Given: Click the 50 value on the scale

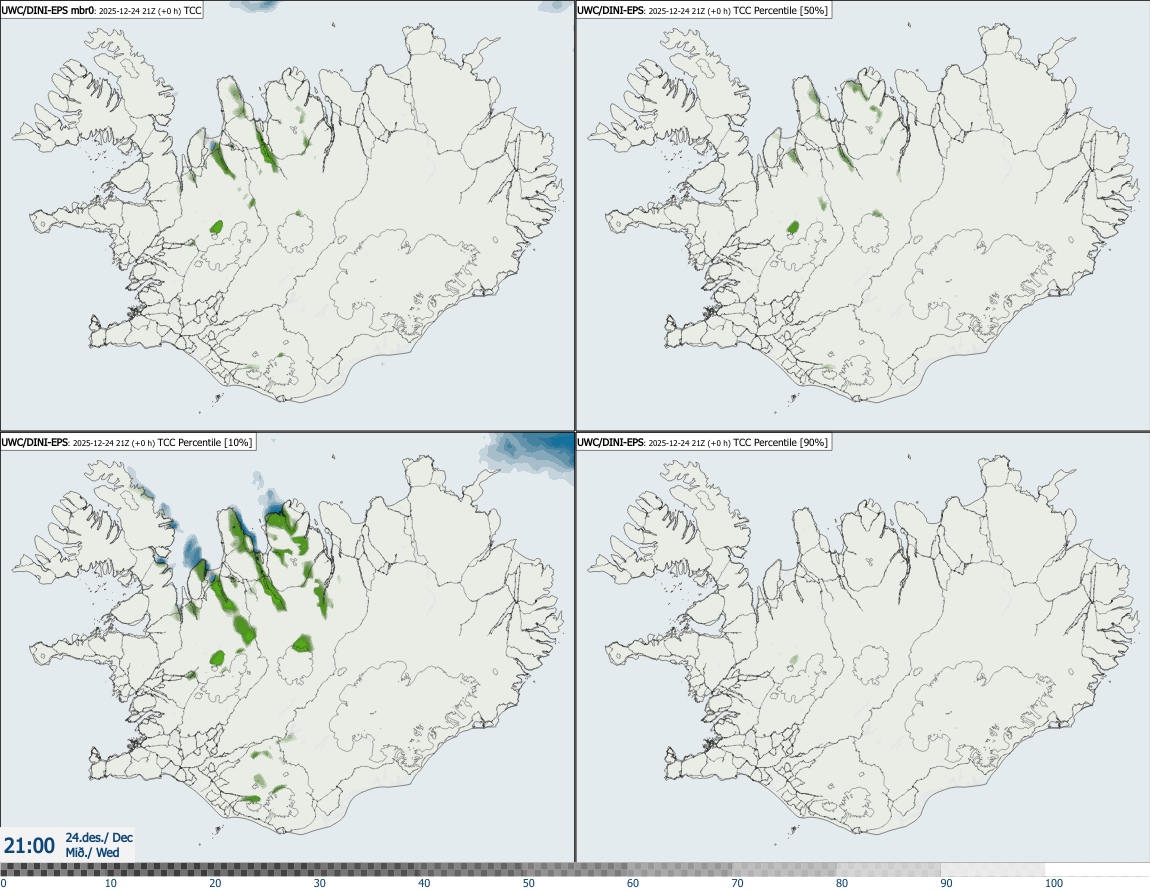Looking at the screenshot, I should (529, 883).
